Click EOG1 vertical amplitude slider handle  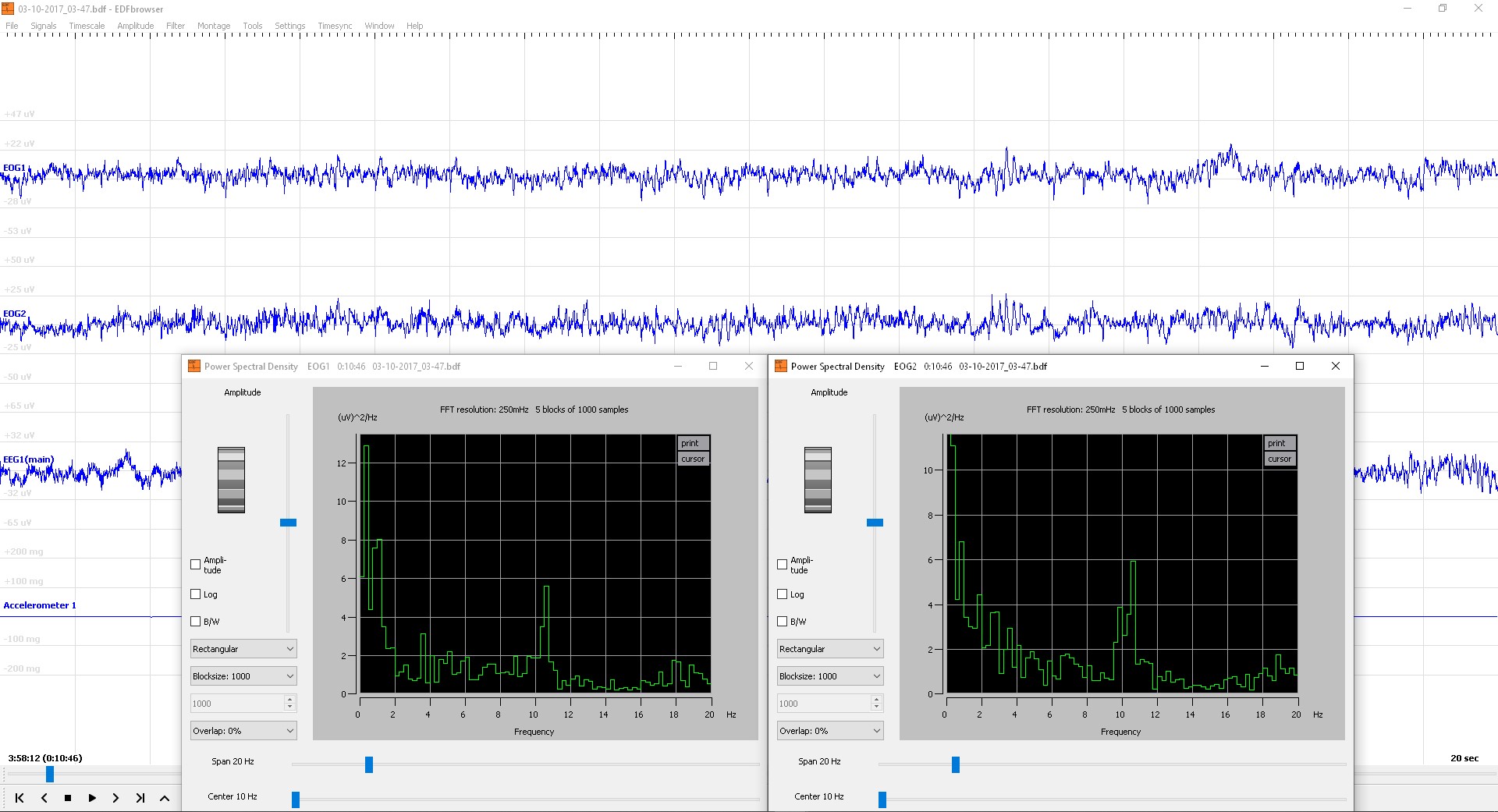point(288,523)
